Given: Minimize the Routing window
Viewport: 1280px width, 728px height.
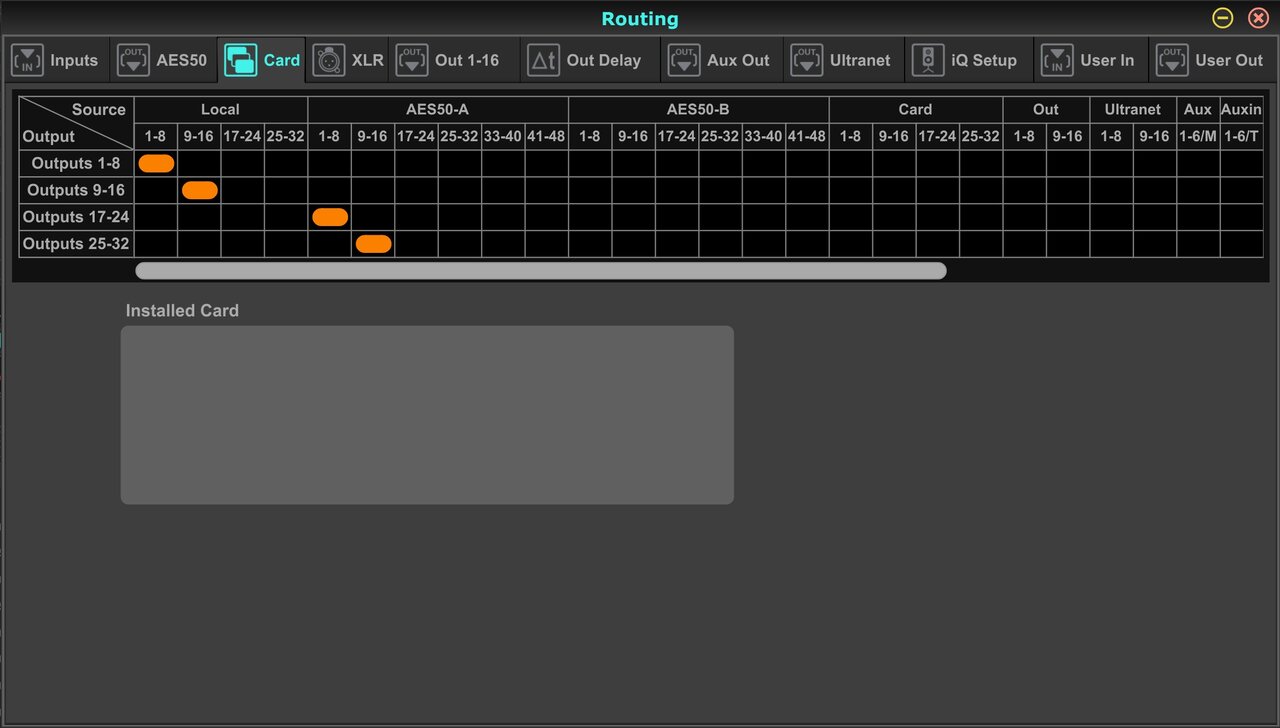Looking at the screenshot, I should point(1223,18).
